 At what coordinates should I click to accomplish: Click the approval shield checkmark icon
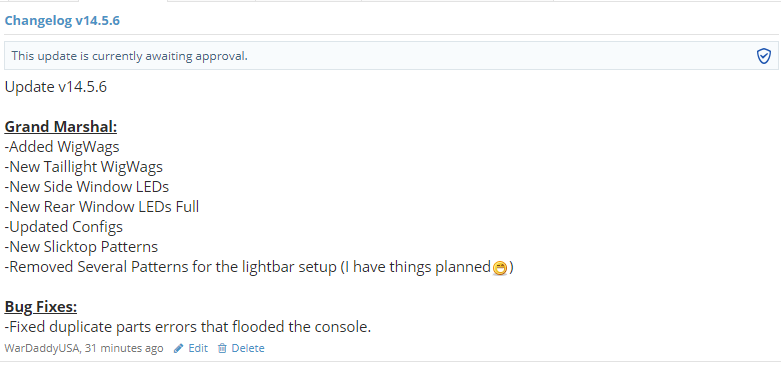point(764,56)
